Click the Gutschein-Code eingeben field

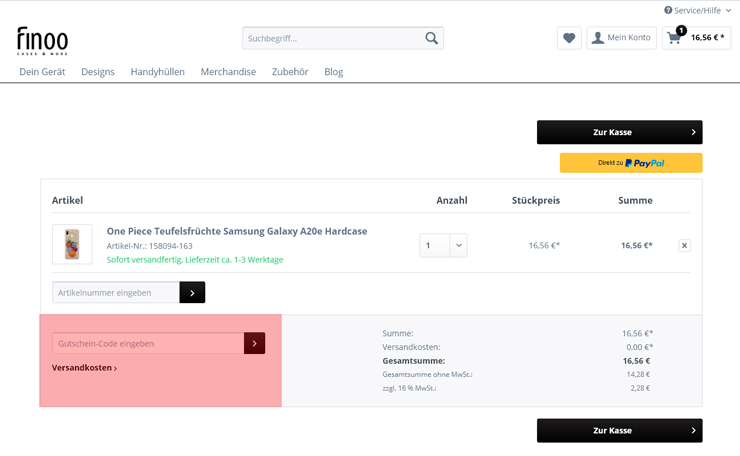pos(148,344)
